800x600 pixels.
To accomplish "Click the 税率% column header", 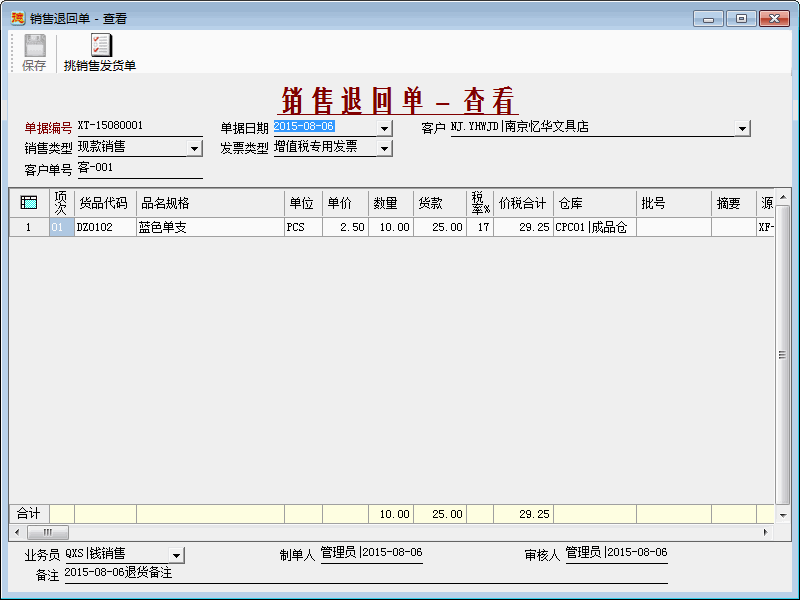I will (x=480, y=203).
